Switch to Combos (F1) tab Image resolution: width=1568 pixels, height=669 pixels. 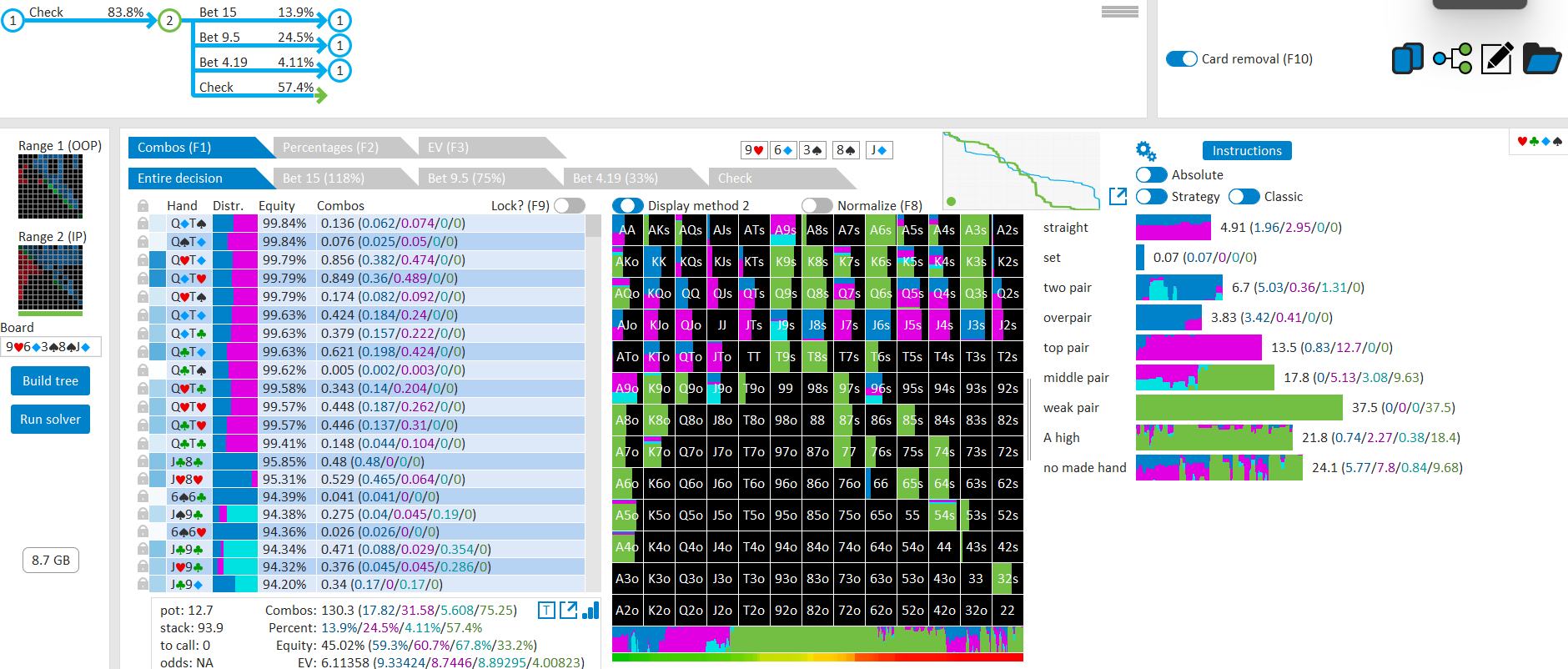(x=201, y=148)
